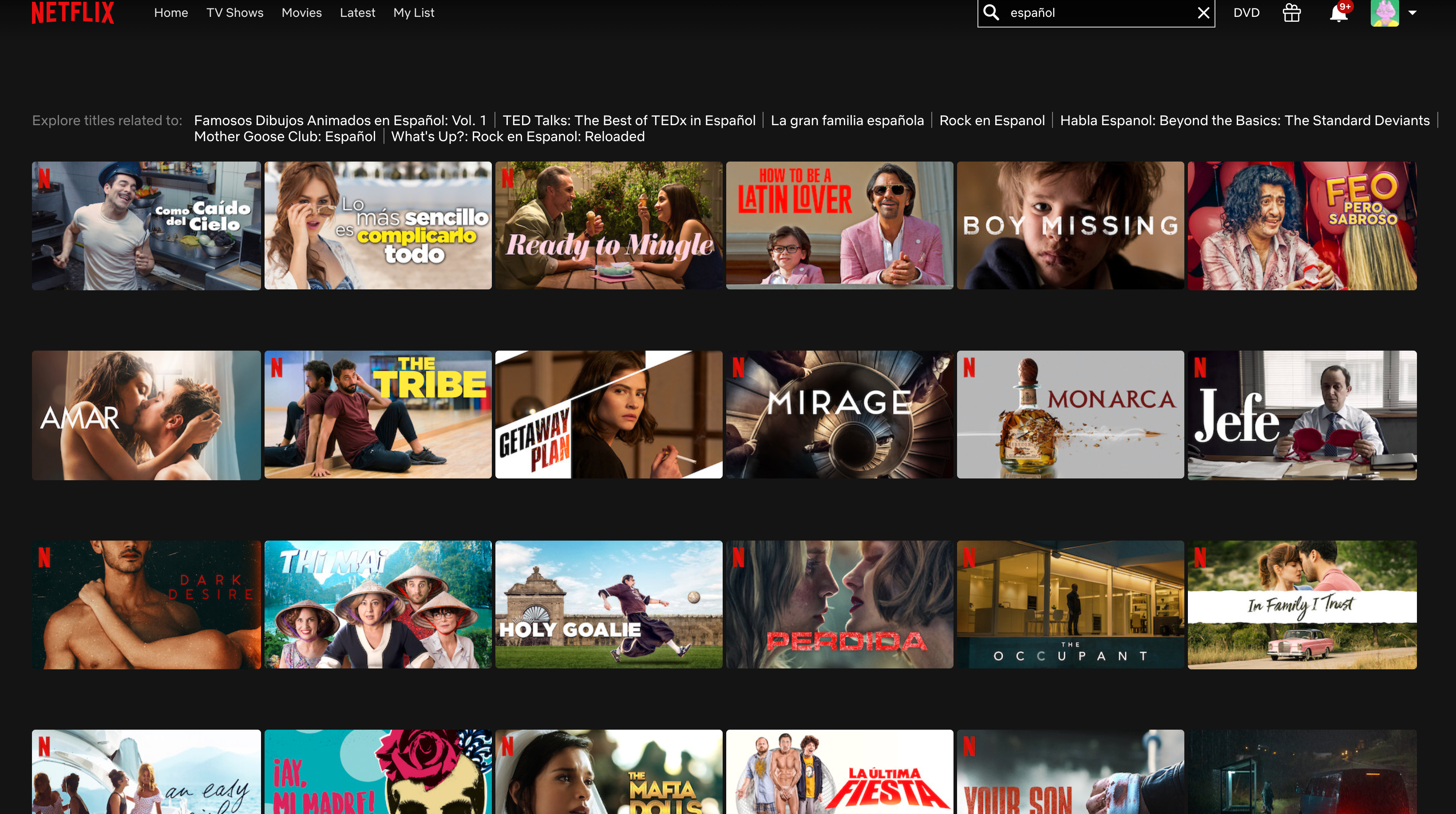Click inside the español search field
Viewport: 1456px width, 814px height.
click(1096, 12)
